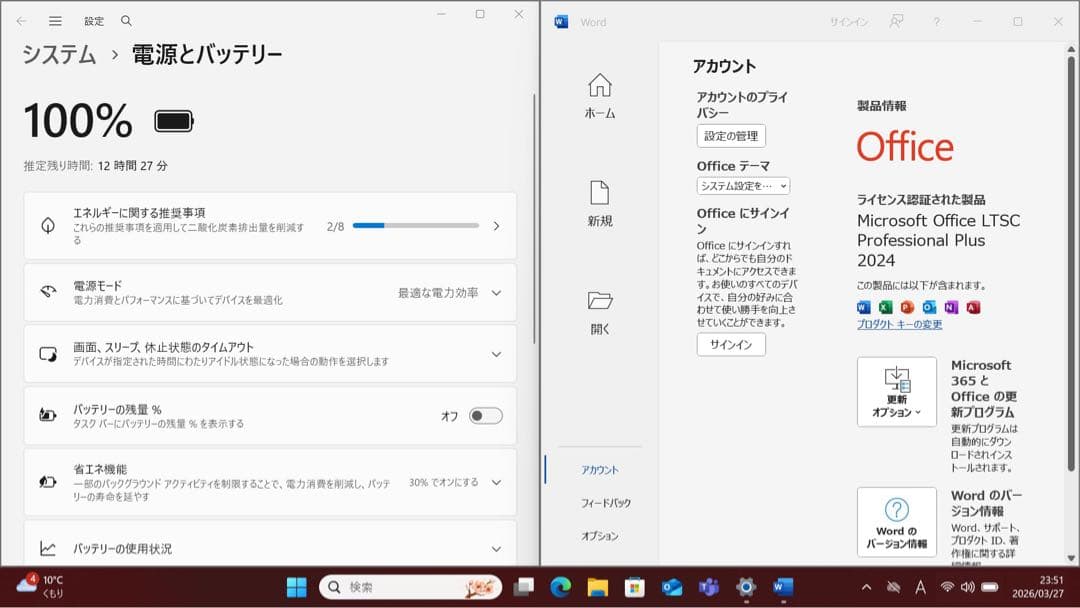The width and height of the screenshot is (1080, 608).
Task: Expand the energy saver section
Action: 496,482
